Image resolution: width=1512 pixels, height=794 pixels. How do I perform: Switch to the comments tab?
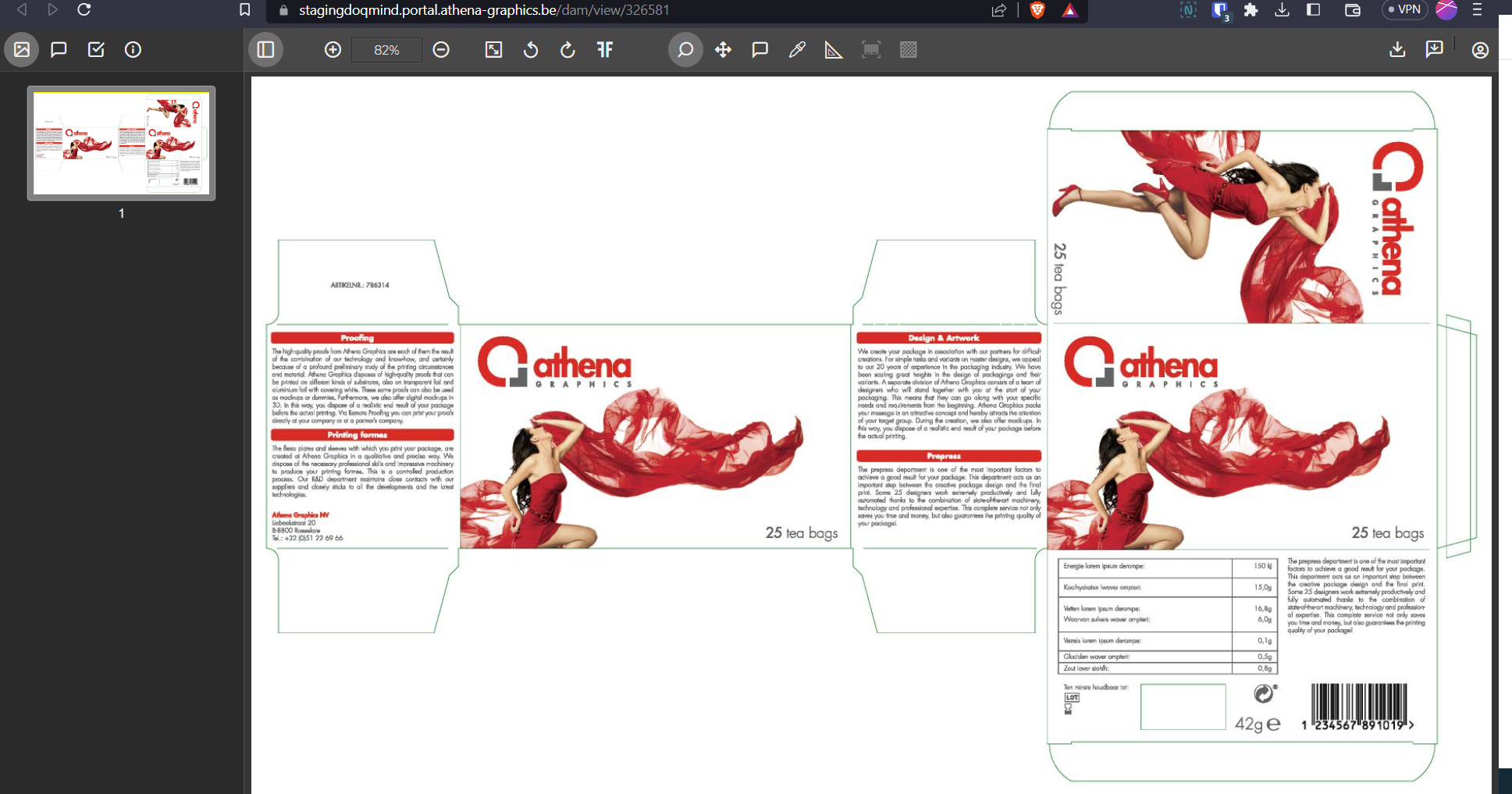tap(59, 50)
